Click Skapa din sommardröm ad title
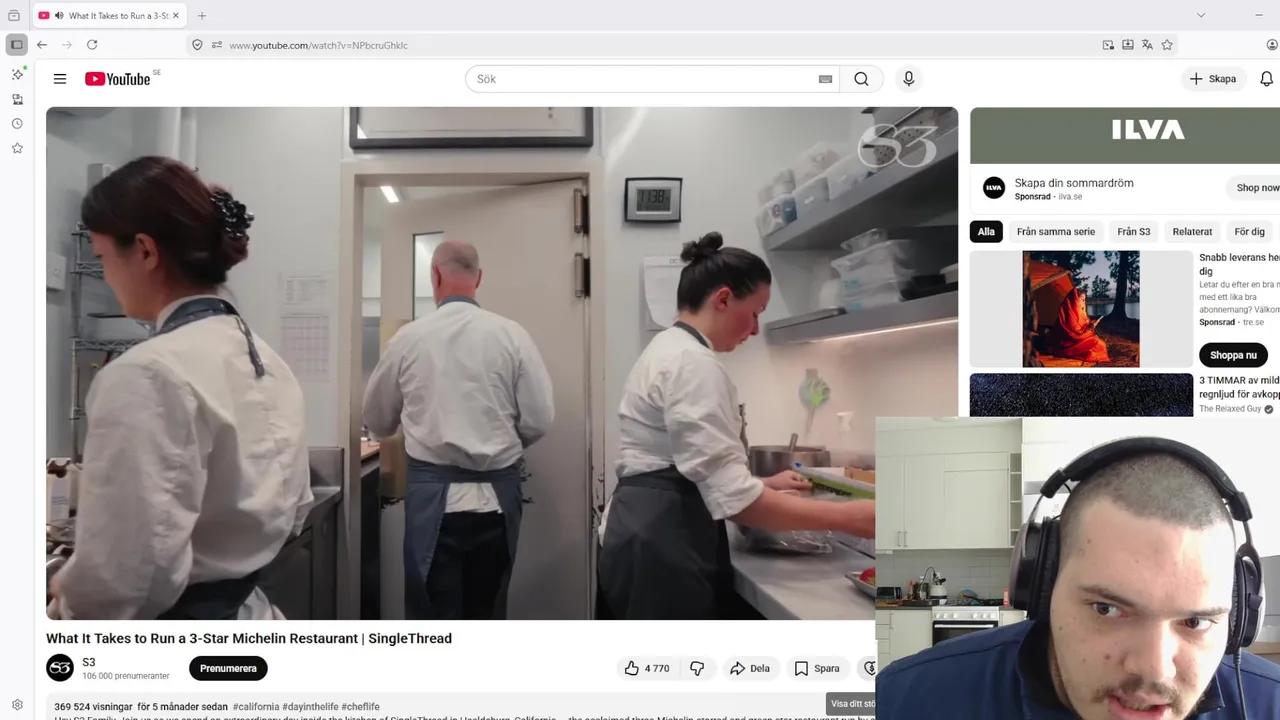This screenshot has width=1280, height=720. point(1074,183)
